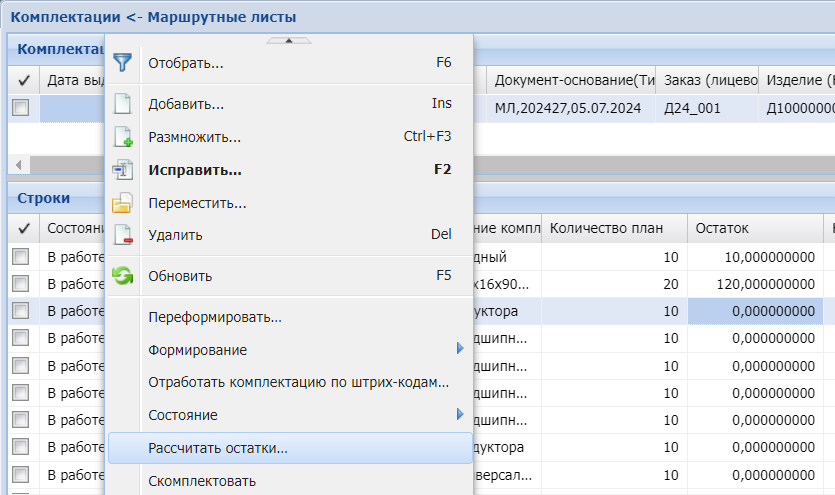Click the select-all checkmark in Строки header
Image resolution: width=835 pixels, height=495 pixels.
24,228
